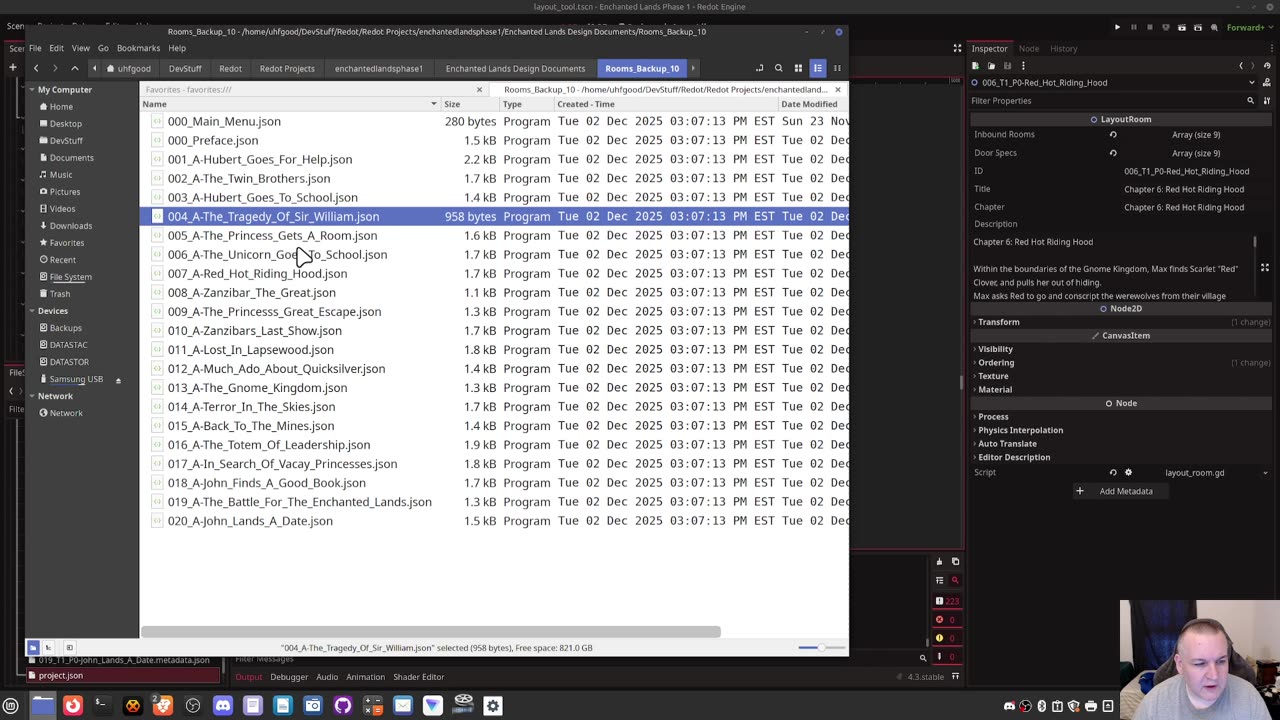Adjust the file manager zoom slider
The height and width of the screenshot is (720, 1280).
(821, 648)
